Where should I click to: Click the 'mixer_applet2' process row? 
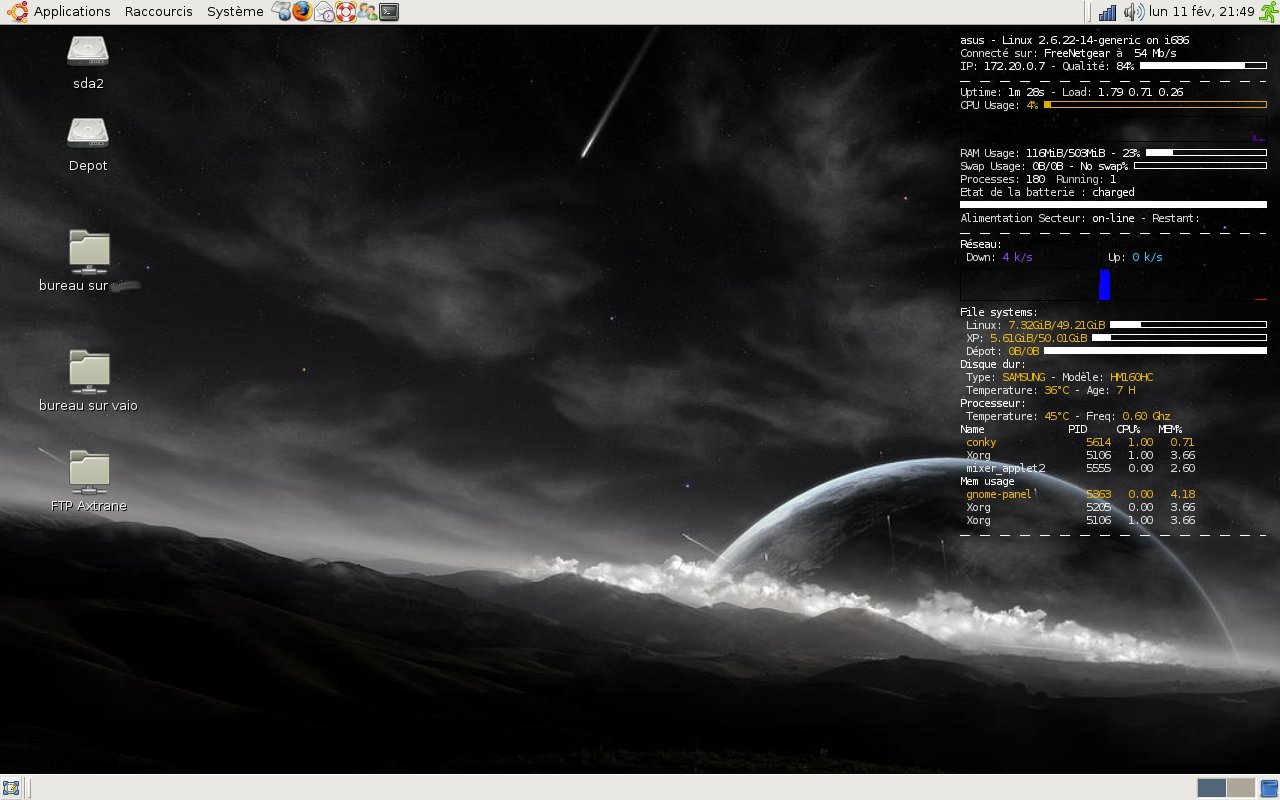pyautogui.click(x=1080, y=468)
